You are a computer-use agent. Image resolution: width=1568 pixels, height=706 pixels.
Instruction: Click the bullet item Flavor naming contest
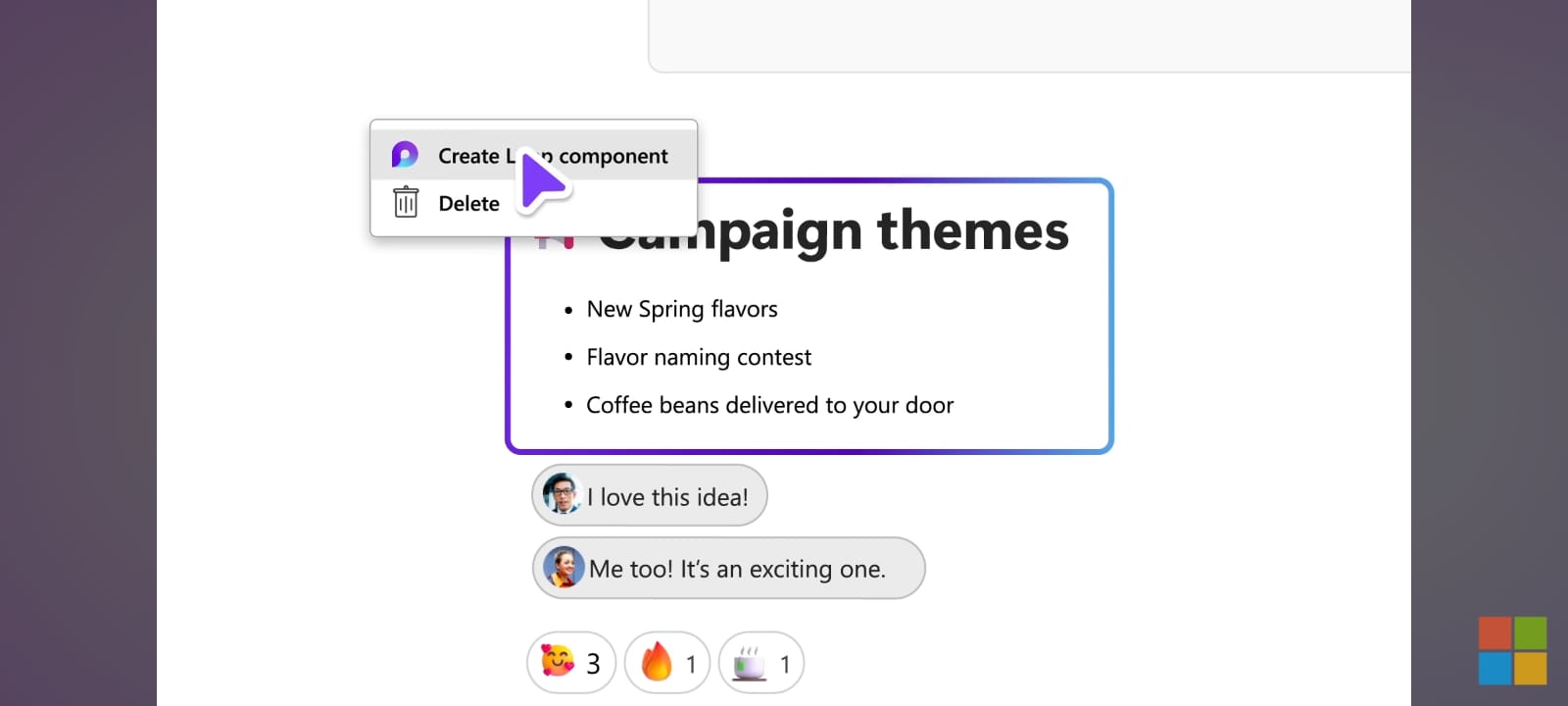pos(699,357)
